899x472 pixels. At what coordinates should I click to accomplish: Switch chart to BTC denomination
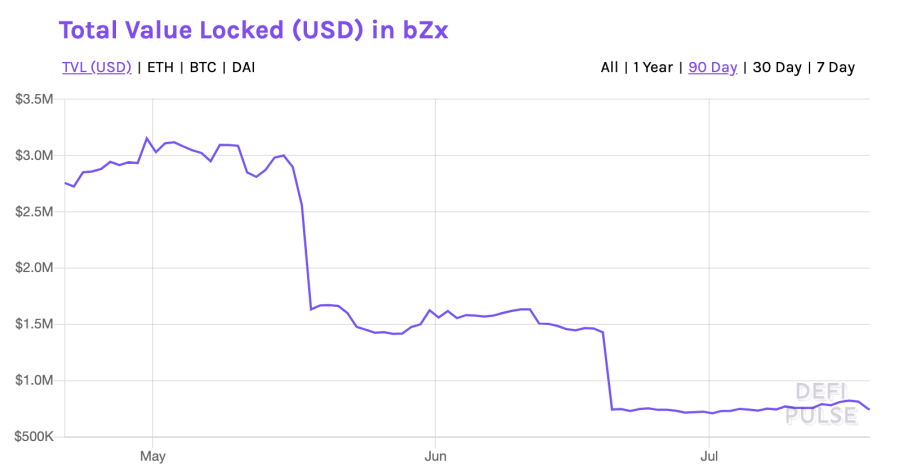(205, 67)
